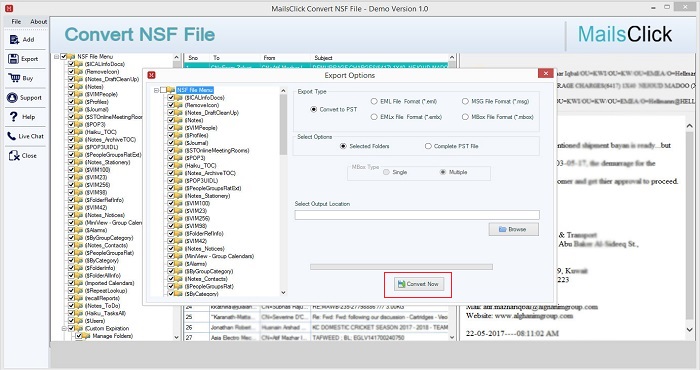Click the Buy shopping cart icon
The image size is (700, 370).
14,78
